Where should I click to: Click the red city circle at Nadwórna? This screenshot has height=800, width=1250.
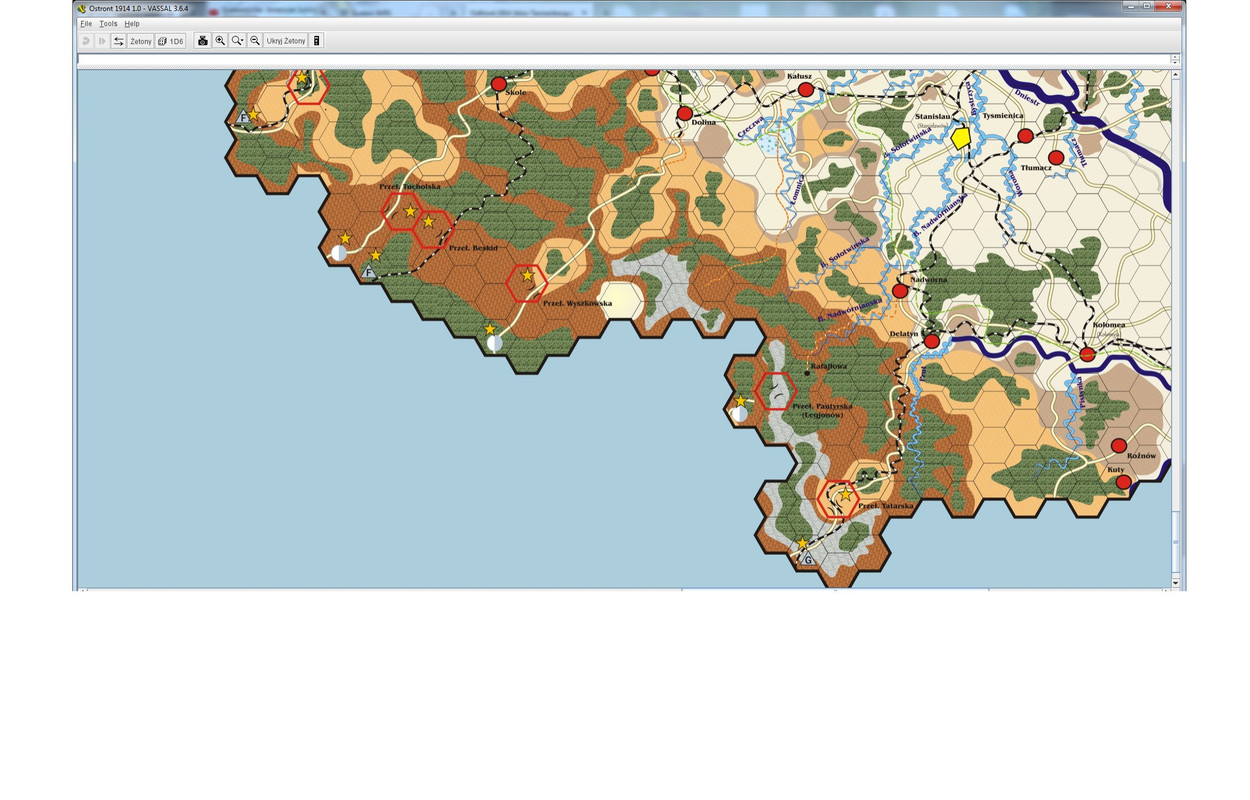900,291
